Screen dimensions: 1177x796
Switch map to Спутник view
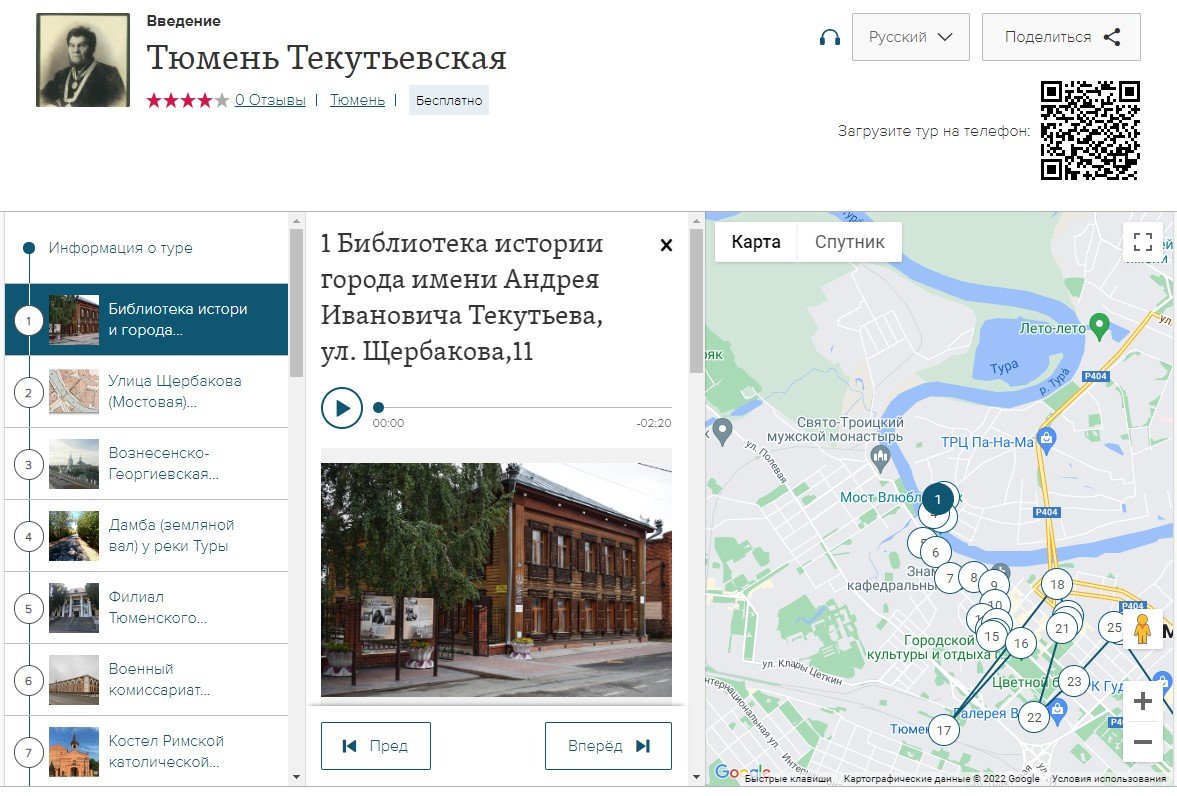coord(849,242)
